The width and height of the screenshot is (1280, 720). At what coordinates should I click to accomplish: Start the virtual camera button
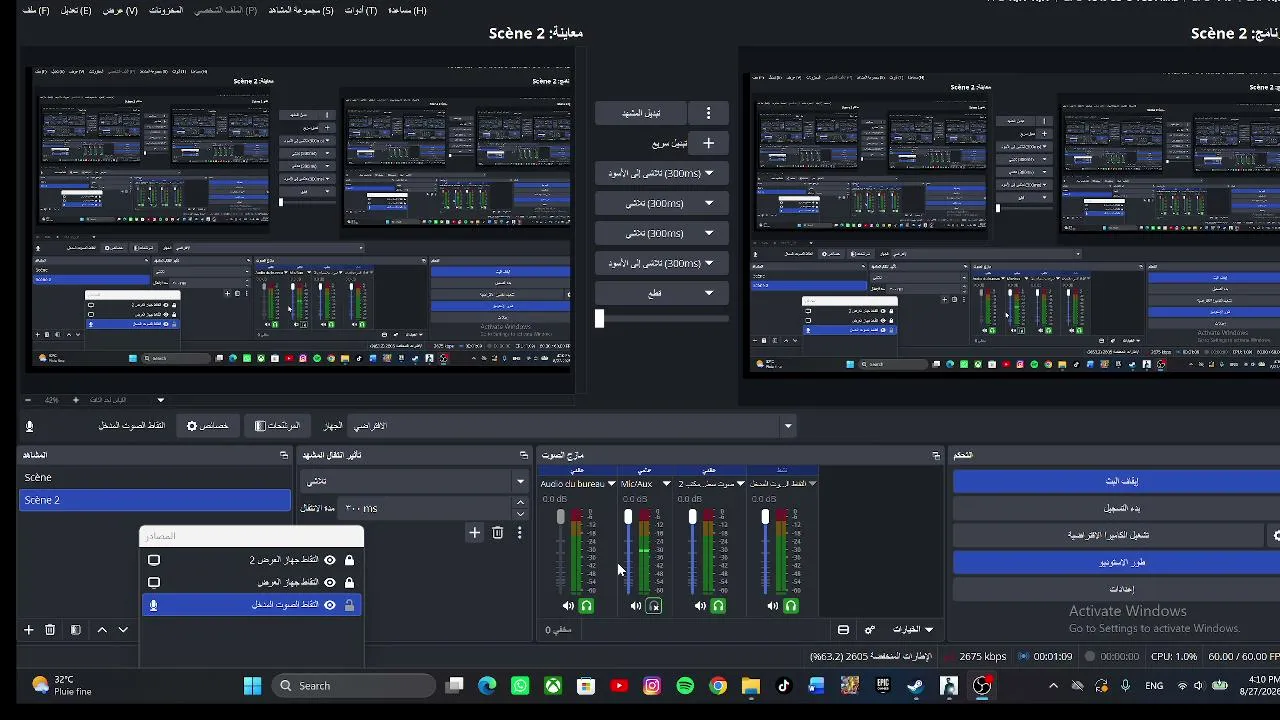pos(1109,535)
